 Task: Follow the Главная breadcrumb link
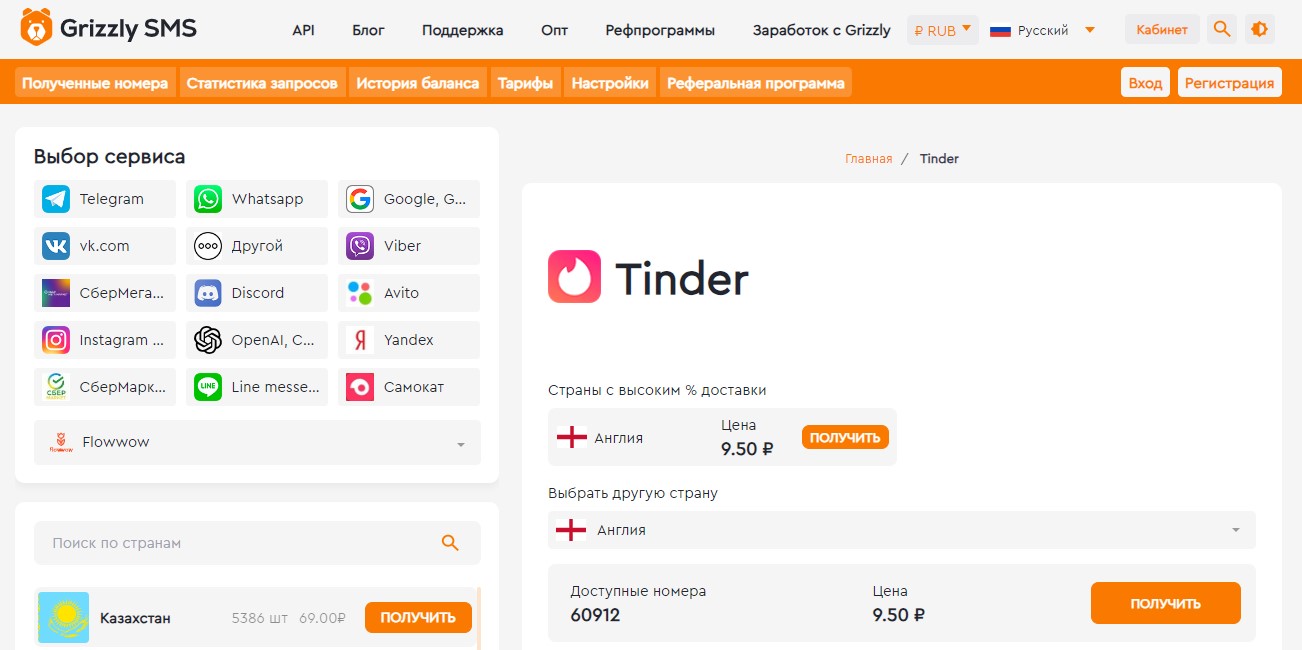tap(868, 158)
